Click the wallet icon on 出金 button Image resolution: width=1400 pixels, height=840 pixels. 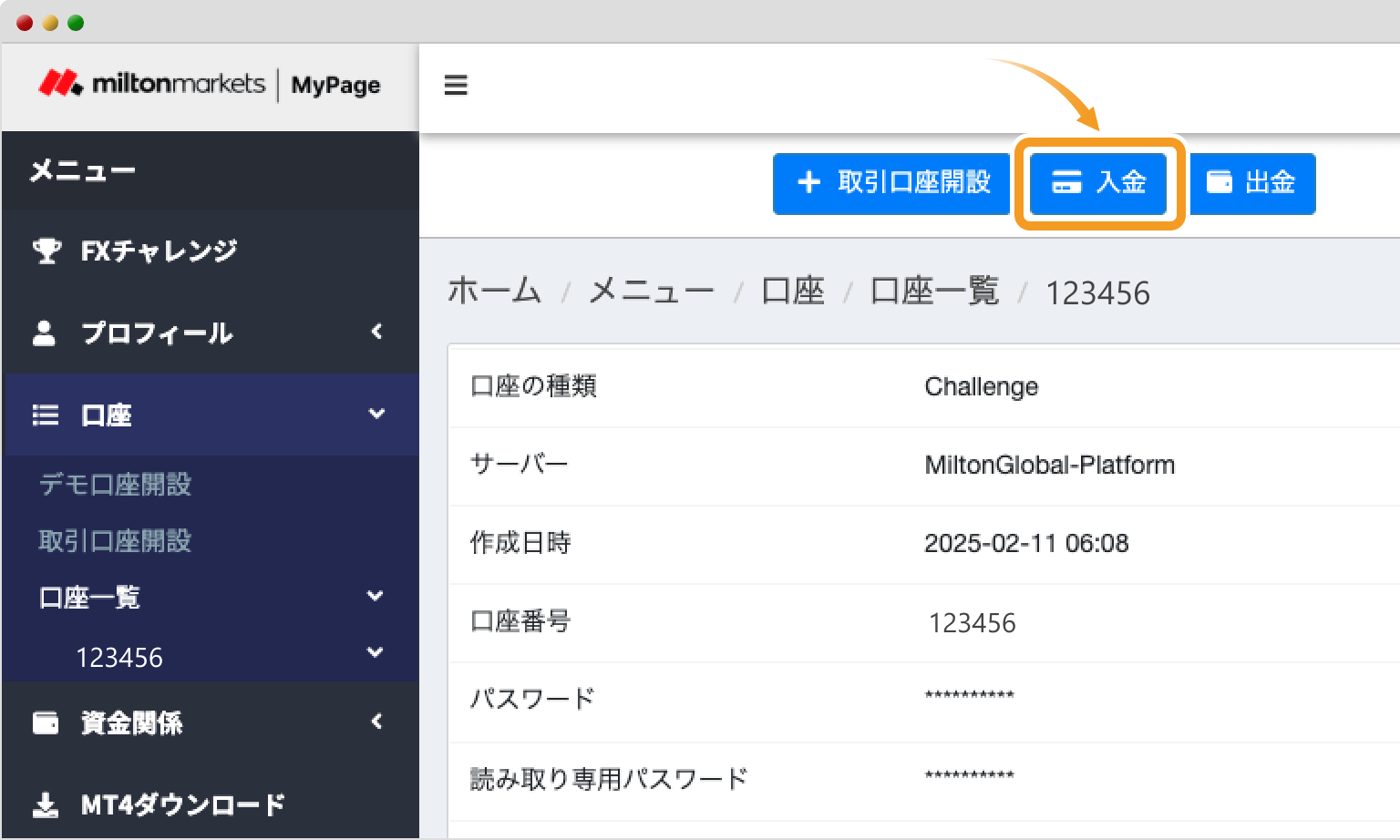(1220, 182)
